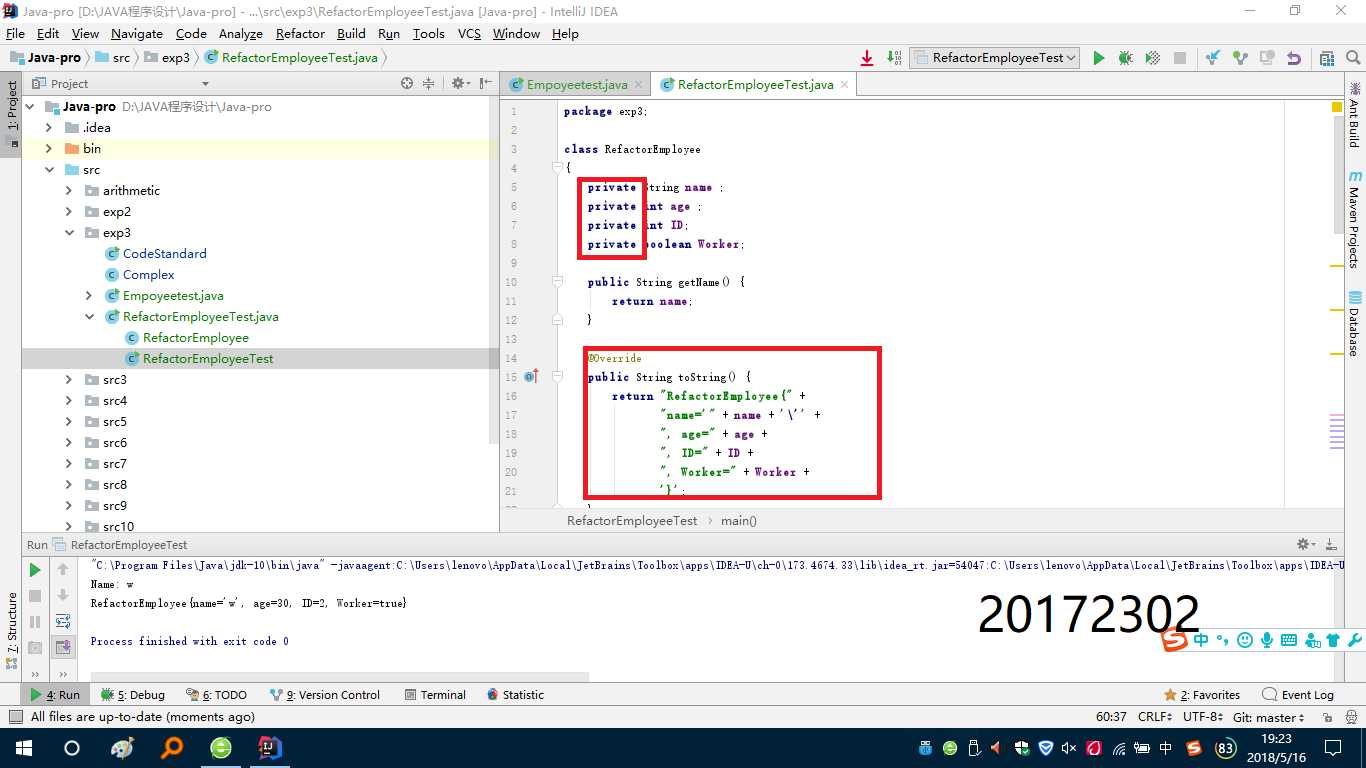The width and height of the screenshot is (1366, 768).
Task: Open the 9: Version Control tool window
Action: coord(324,695)
